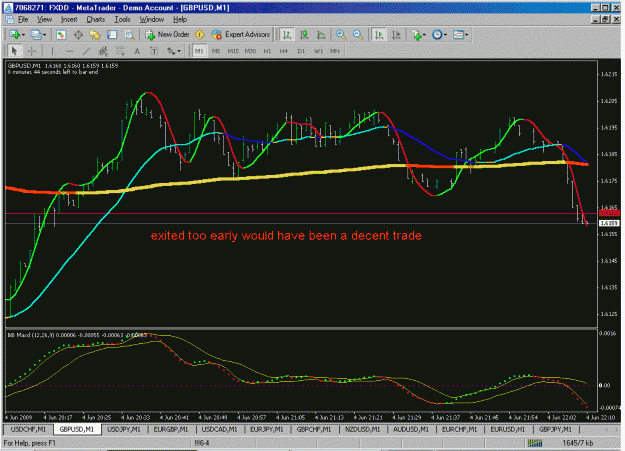Zoom out on the chart
Screen dimensions: 625x451
pos(358,35)
